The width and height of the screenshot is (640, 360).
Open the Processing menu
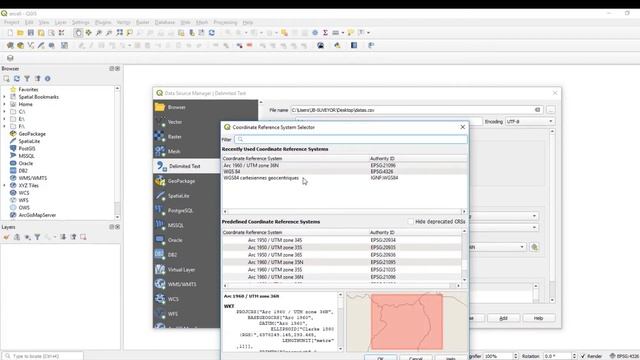[x=225, y=22]
